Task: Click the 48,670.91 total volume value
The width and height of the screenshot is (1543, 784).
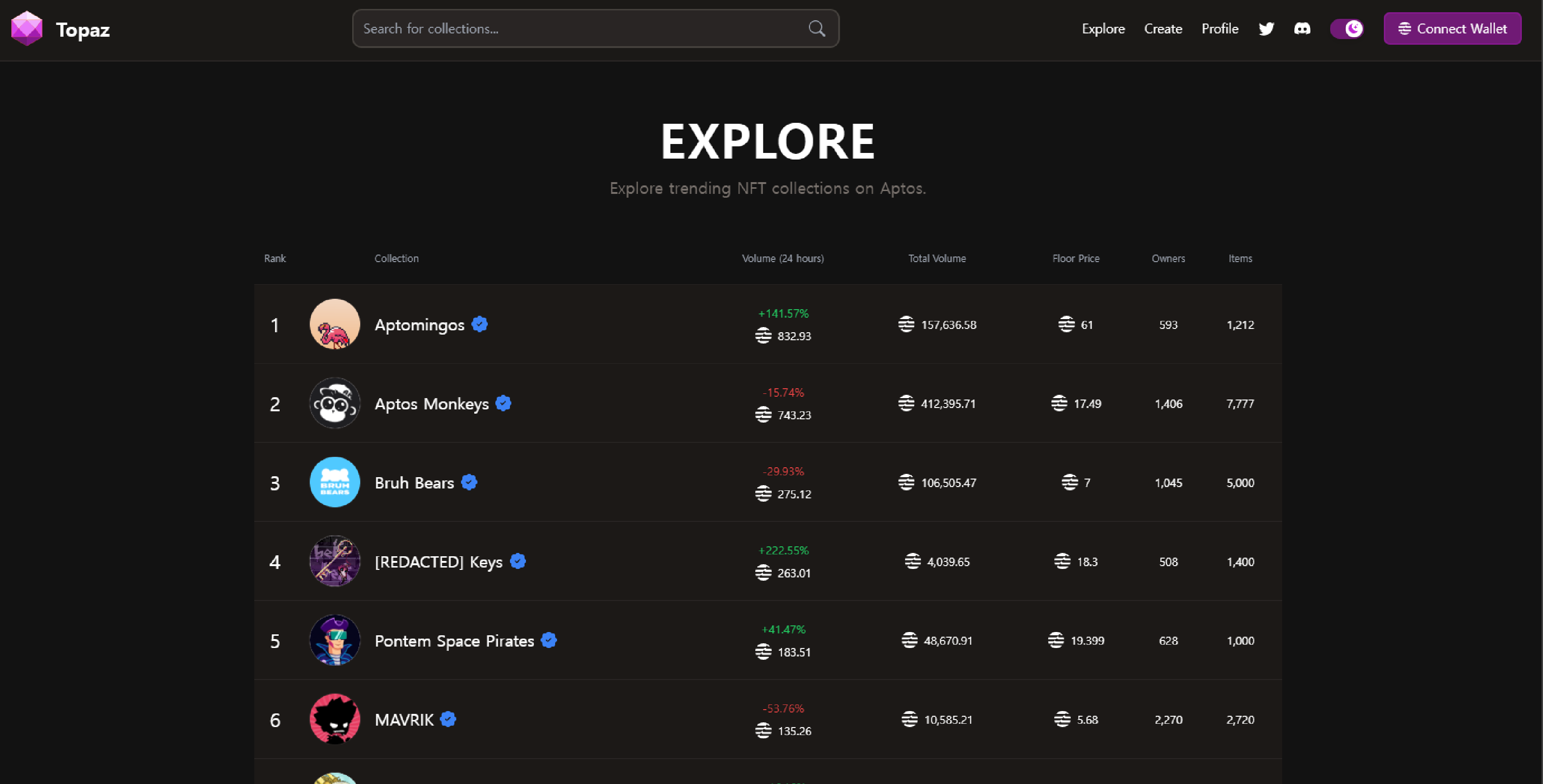Action: pos(948,641)
